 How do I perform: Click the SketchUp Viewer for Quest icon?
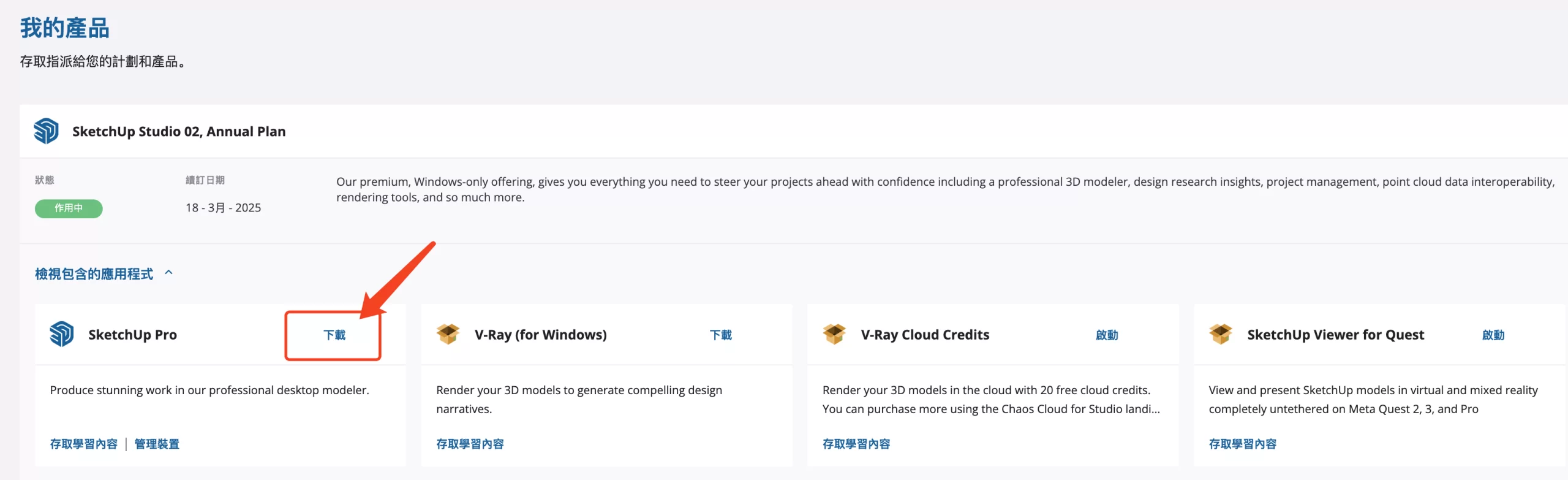coord(1221,334)
